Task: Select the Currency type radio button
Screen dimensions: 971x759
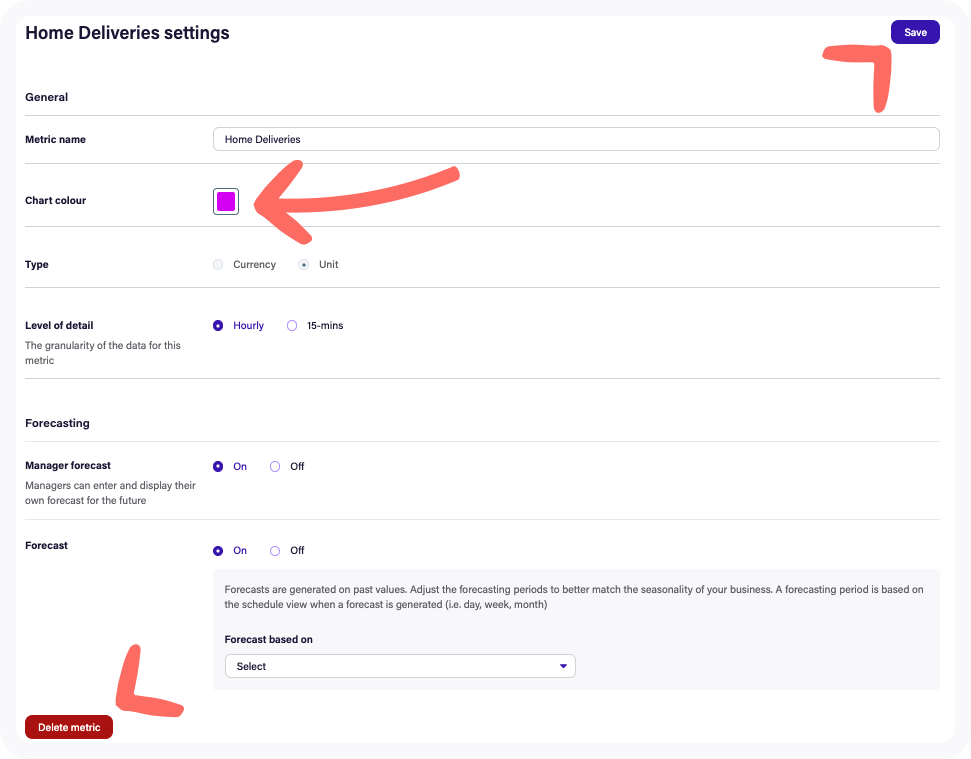Action: tap(218, 265)
